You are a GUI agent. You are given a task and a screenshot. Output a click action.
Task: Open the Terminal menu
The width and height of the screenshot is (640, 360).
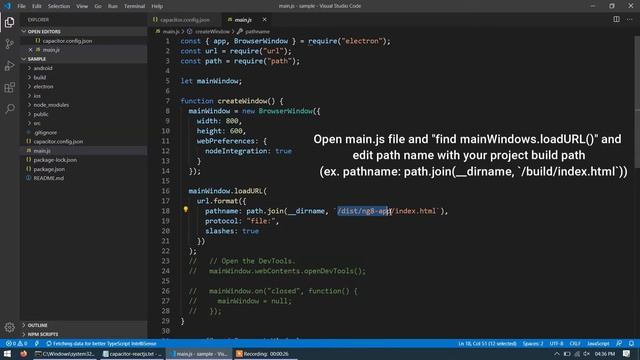(134, 6)
